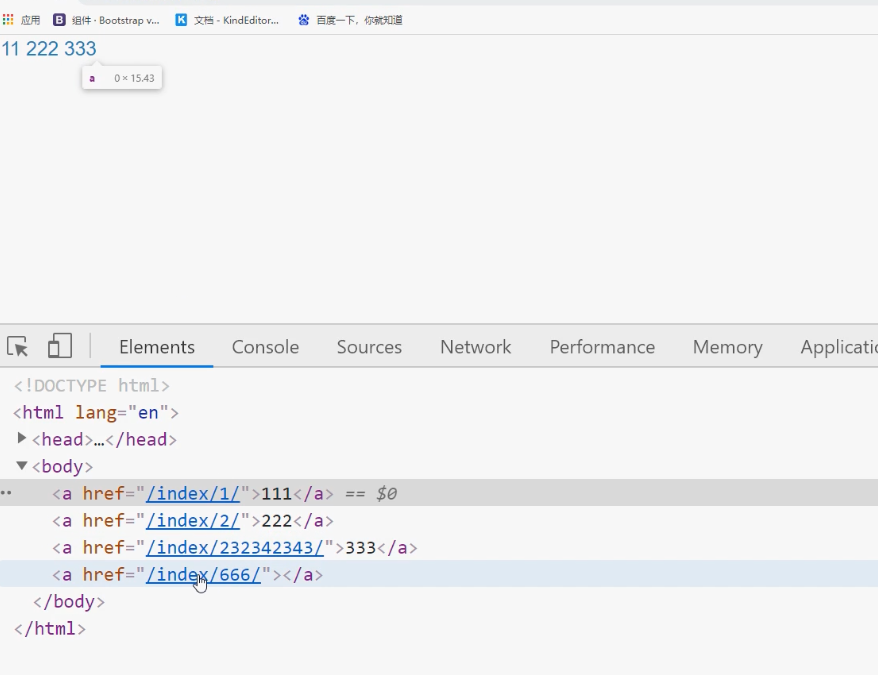Open the Sources tab

click(x=369, y=347)
